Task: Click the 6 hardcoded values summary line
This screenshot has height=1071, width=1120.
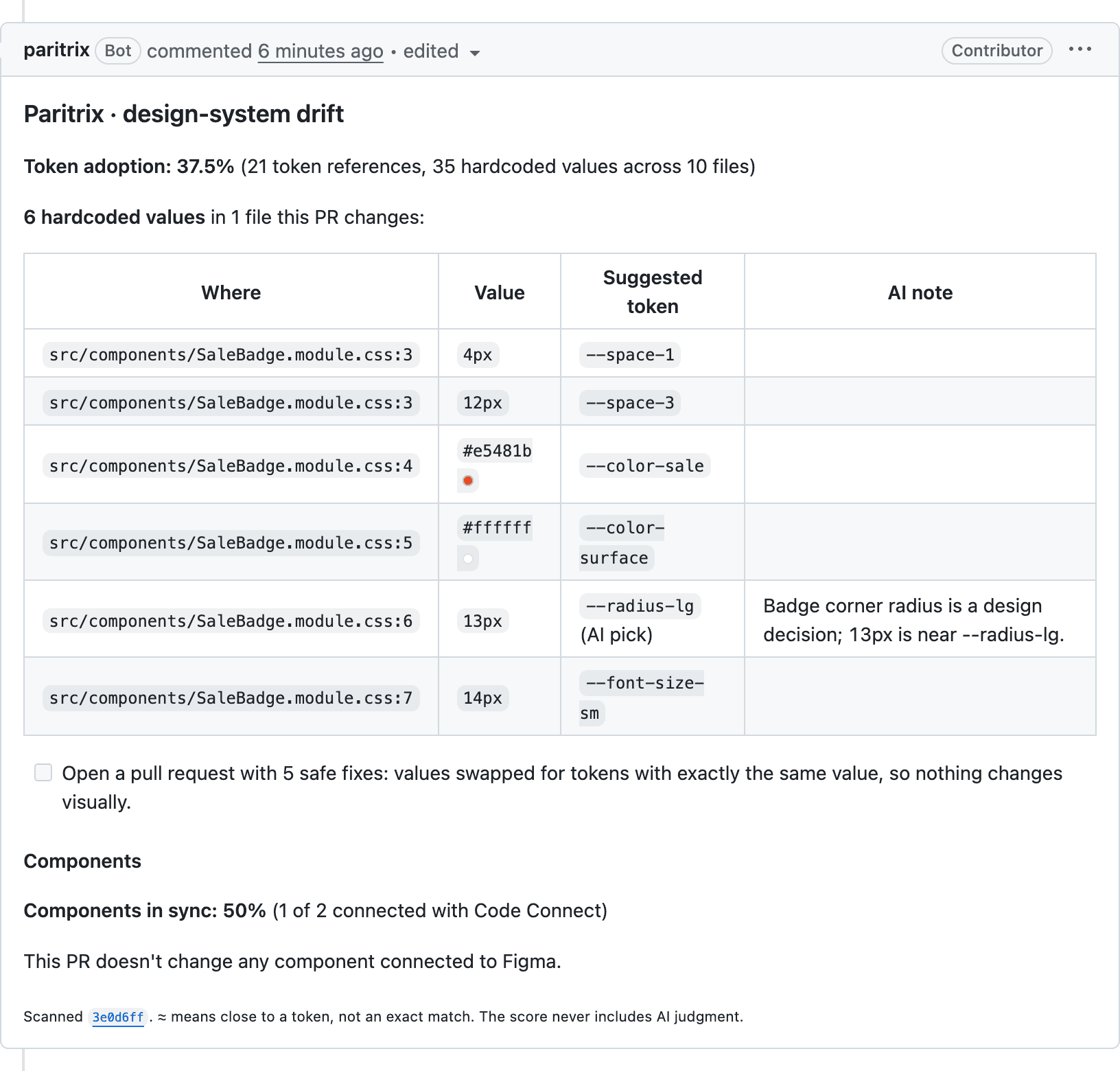Action: (224, 218)
